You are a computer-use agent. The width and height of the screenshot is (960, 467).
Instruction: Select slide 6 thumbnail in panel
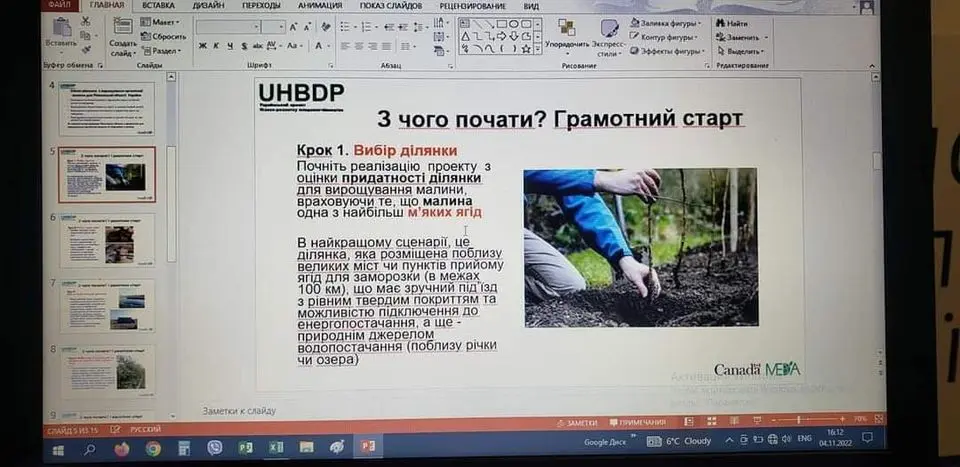point(109,240)
